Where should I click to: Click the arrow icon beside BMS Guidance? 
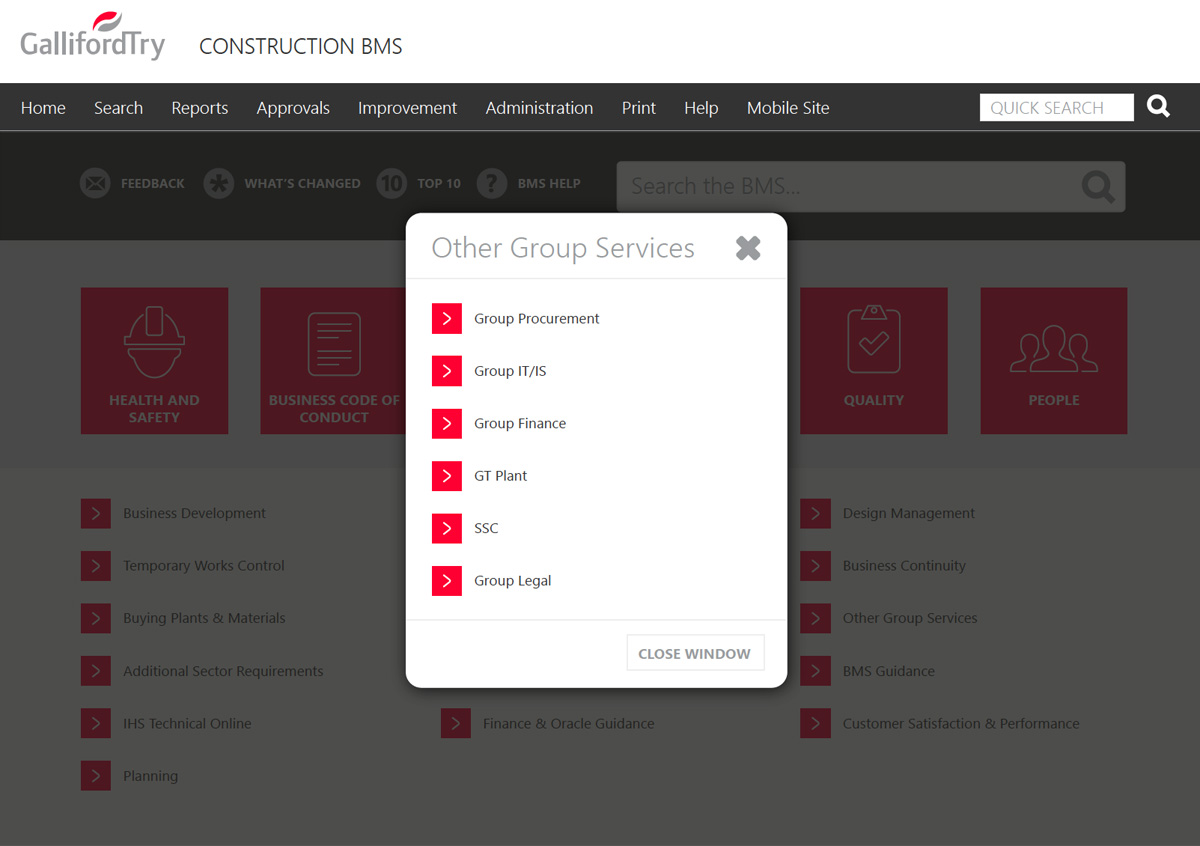[815, 671]
